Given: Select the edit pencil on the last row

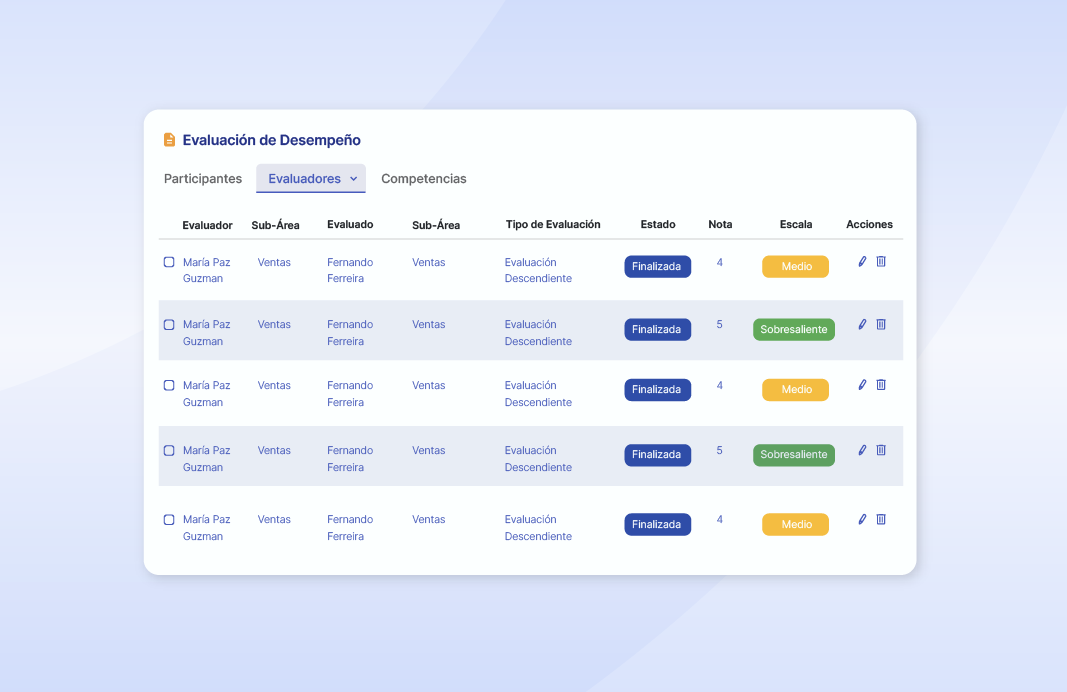Looking at the screenshot, I should (x=862, y=519).
